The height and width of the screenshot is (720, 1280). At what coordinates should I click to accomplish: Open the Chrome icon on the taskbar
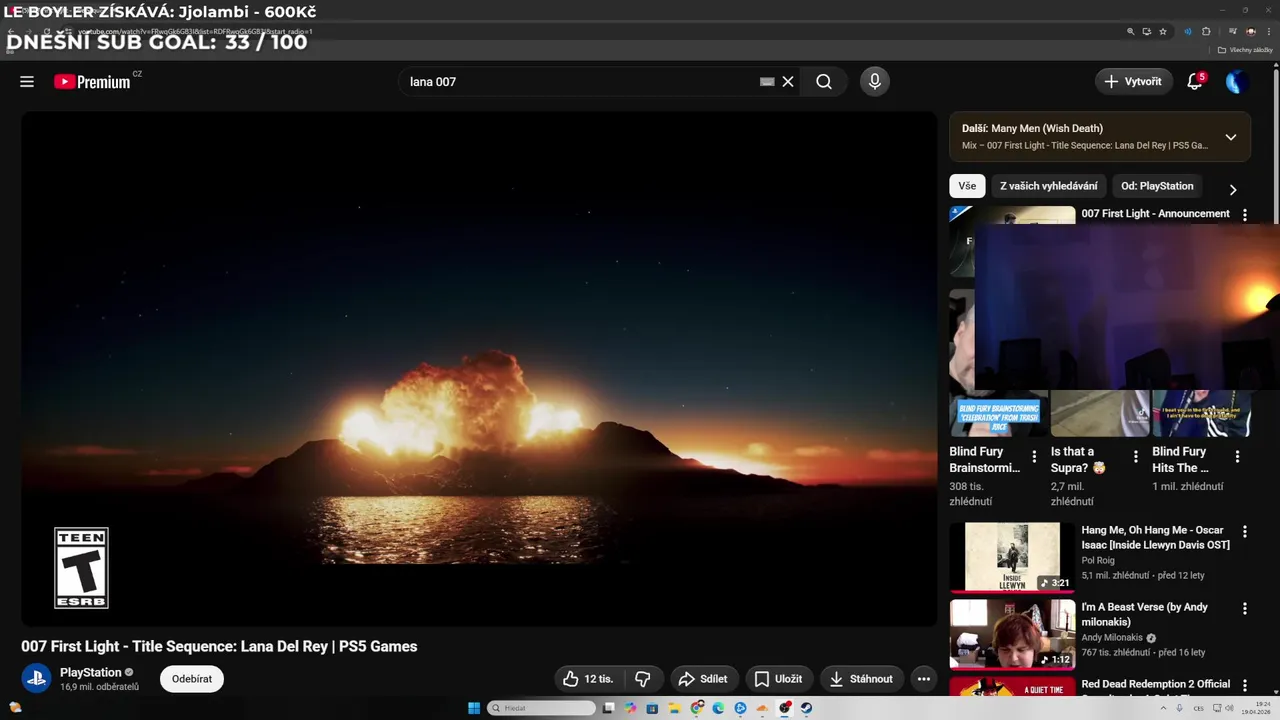(696, 708)
